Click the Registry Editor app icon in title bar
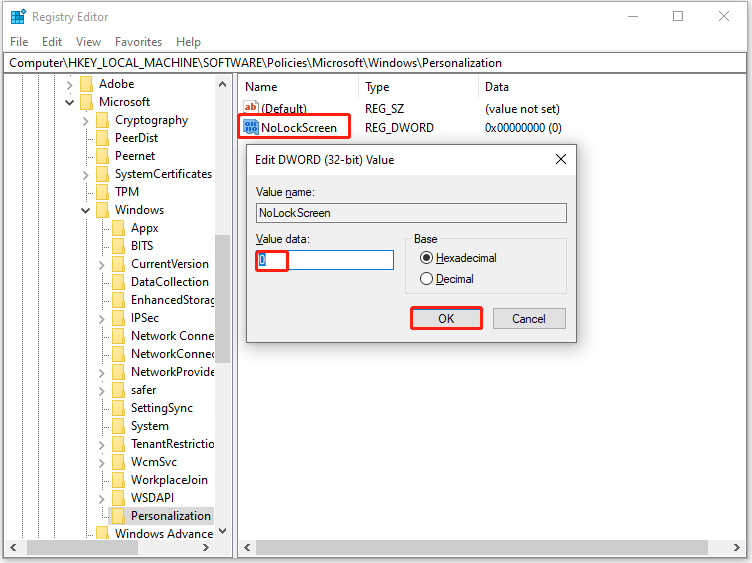This screenshot has width=752, height=563. pyautogui.click(x=18, y=16)
